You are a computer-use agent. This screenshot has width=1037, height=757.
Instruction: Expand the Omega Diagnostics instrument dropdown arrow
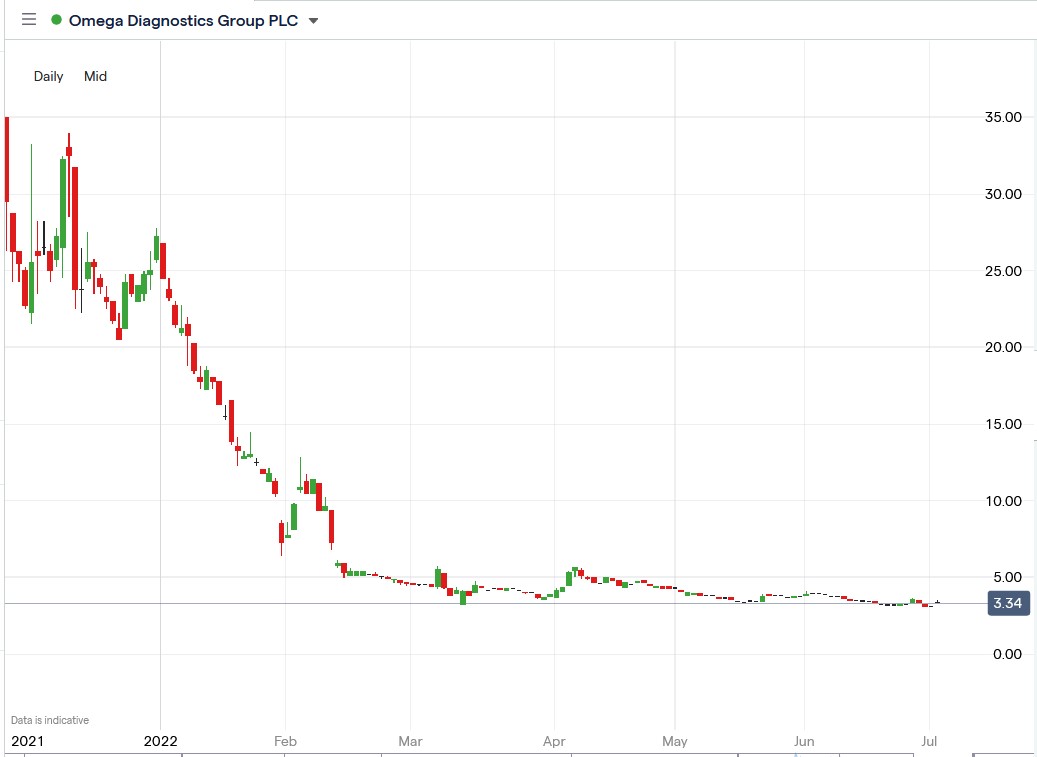[312, 20]
